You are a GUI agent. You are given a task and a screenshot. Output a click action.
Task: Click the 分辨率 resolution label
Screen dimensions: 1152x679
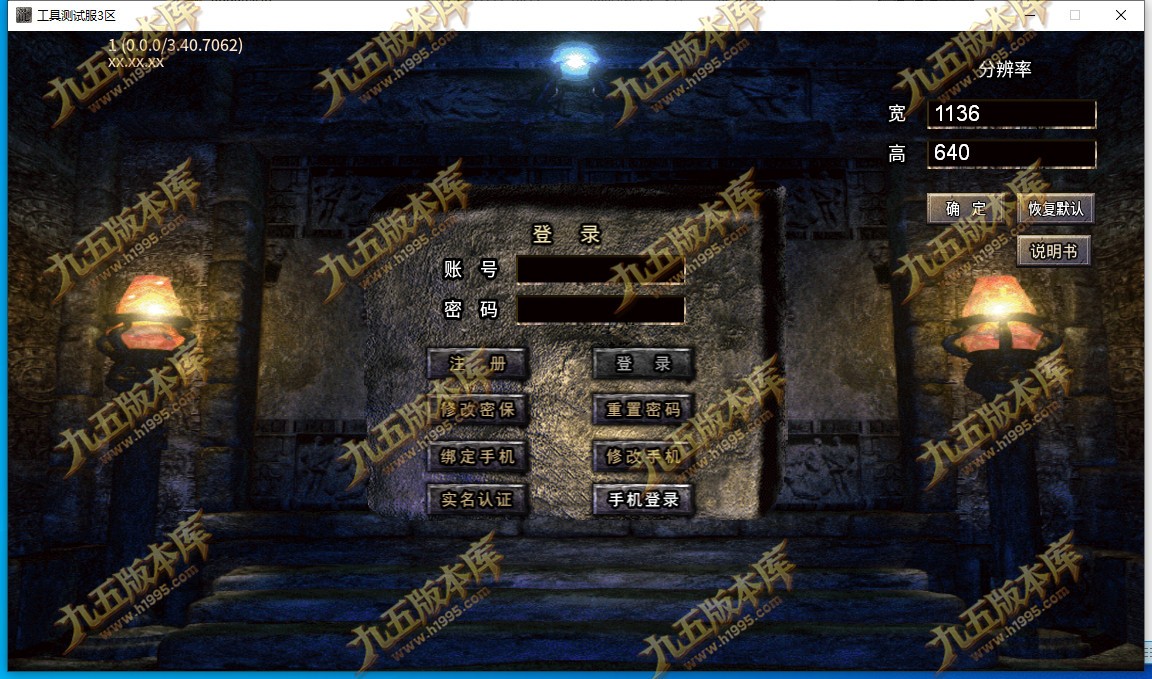tap(1004, 69)
